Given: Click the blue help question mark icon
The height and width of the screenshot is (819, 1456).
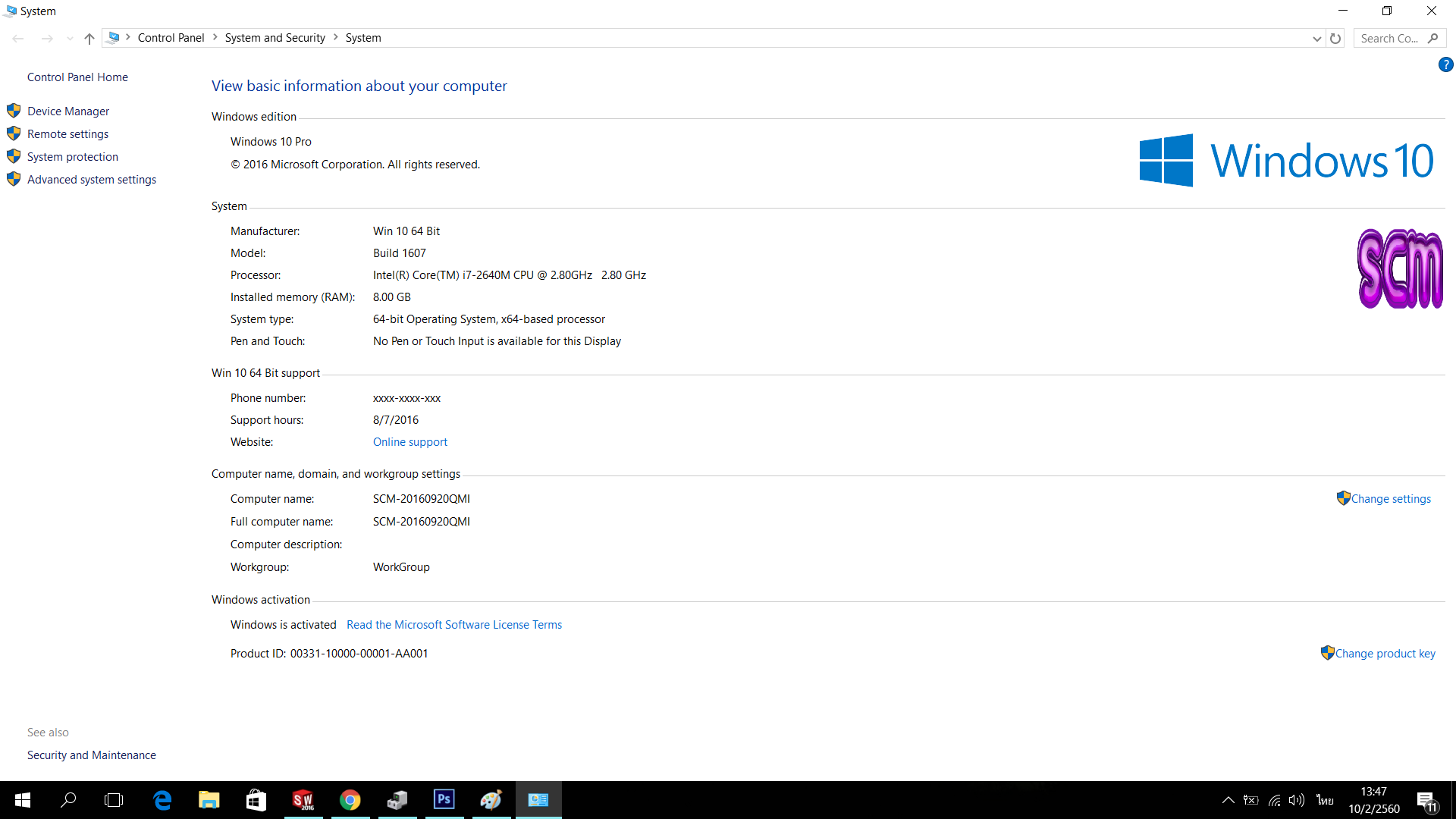Looking at the screenshot, I should tap(1445, 65).
